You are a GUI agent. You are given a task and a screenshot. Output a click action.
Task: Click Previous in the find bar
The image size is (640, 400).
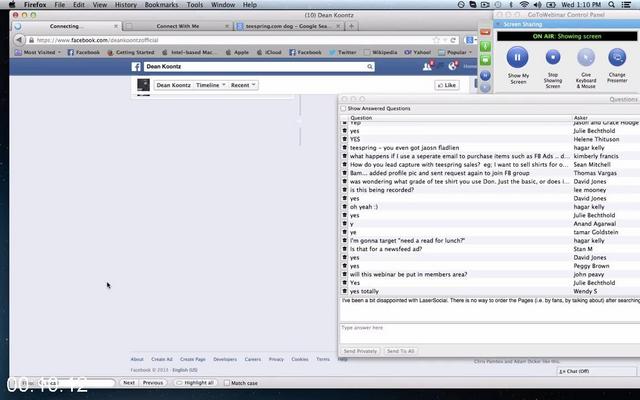tap(153, 383)
